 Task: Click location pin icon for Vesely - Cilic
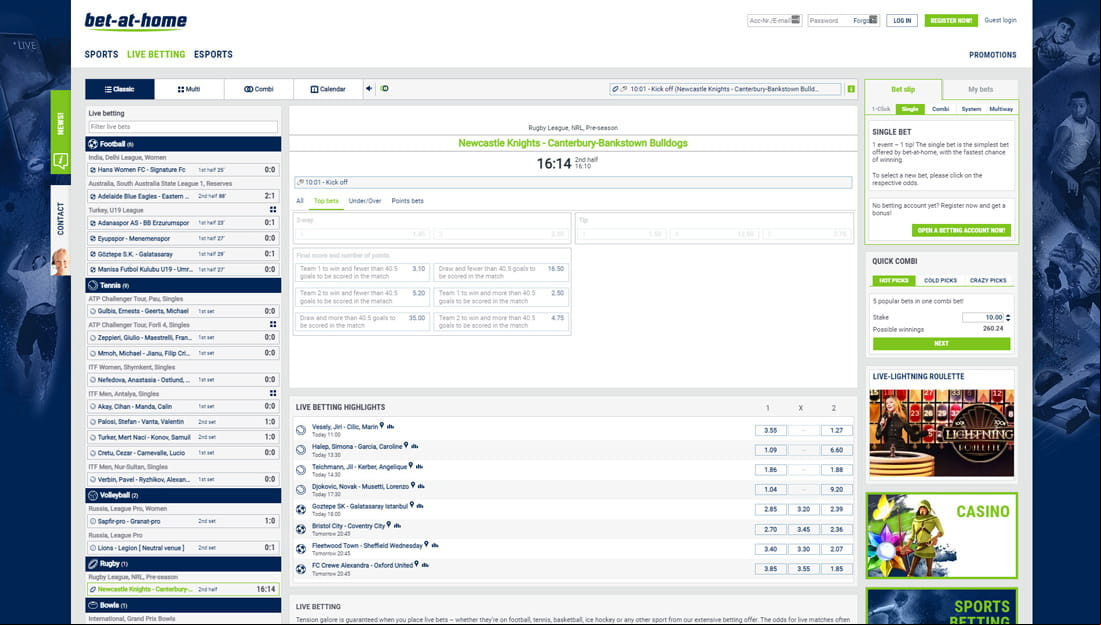(x=382, y=426)
